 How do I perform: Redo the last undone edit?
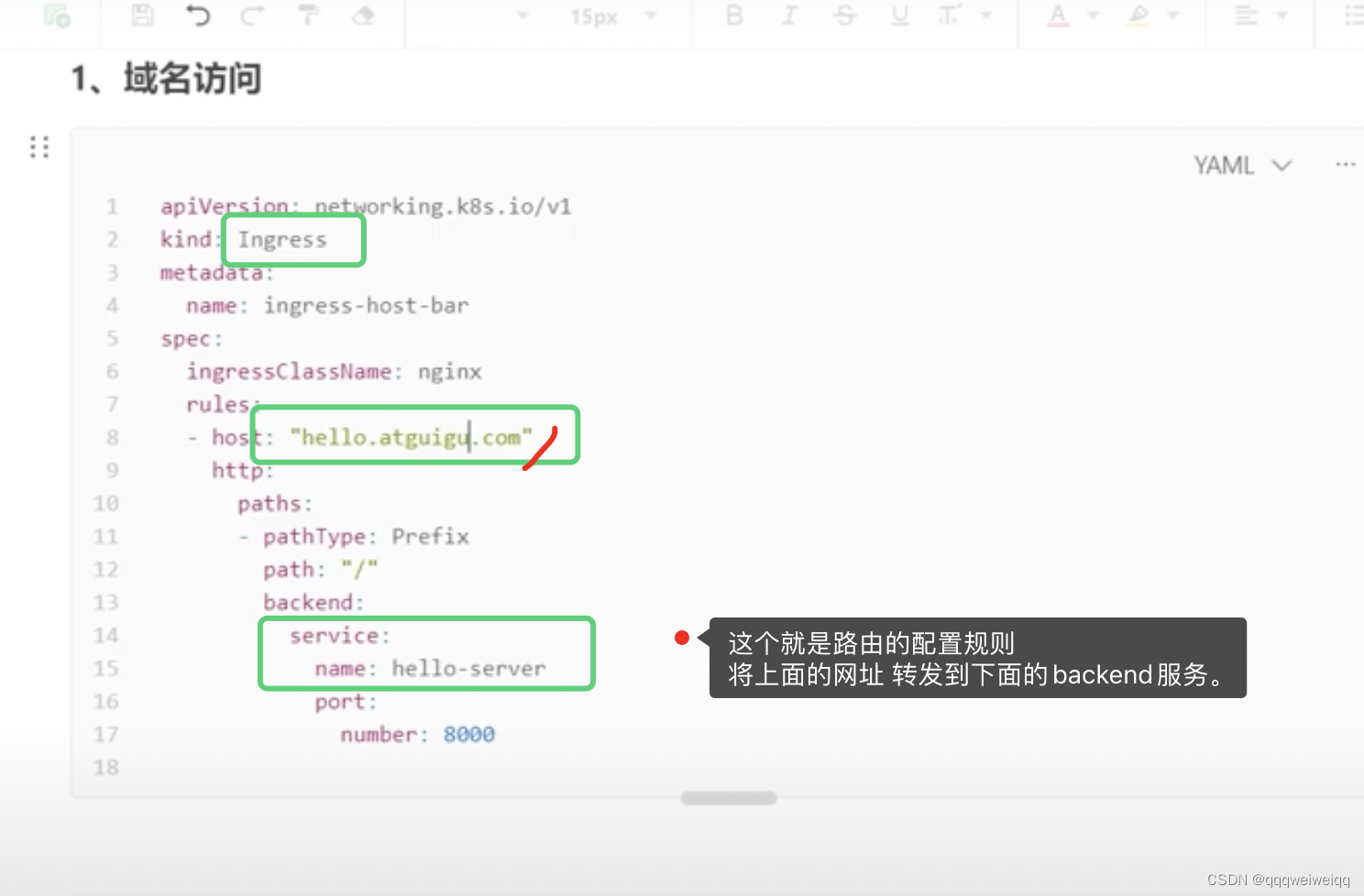click(x=253, y=15)
